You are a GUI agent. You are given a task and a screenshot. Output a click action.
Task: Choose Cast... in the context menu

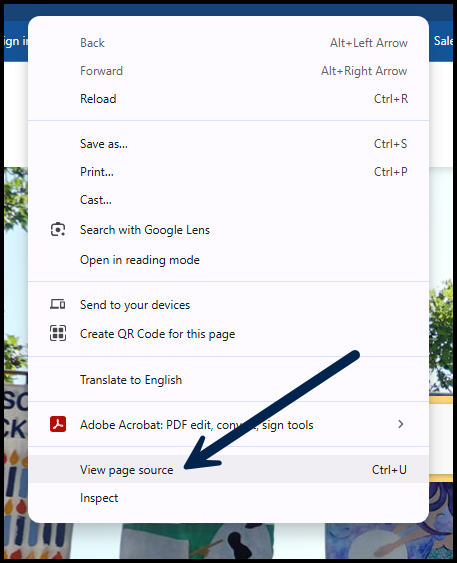tap(228, 200)
